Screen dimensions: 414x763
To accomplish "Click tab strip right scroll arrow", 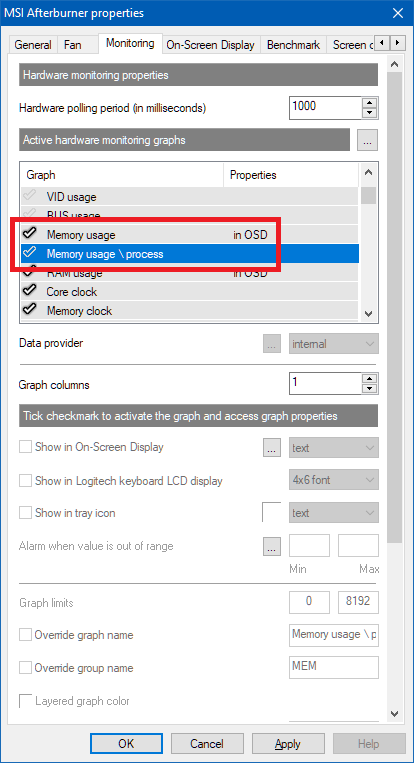I will click(x=398, y=43).
